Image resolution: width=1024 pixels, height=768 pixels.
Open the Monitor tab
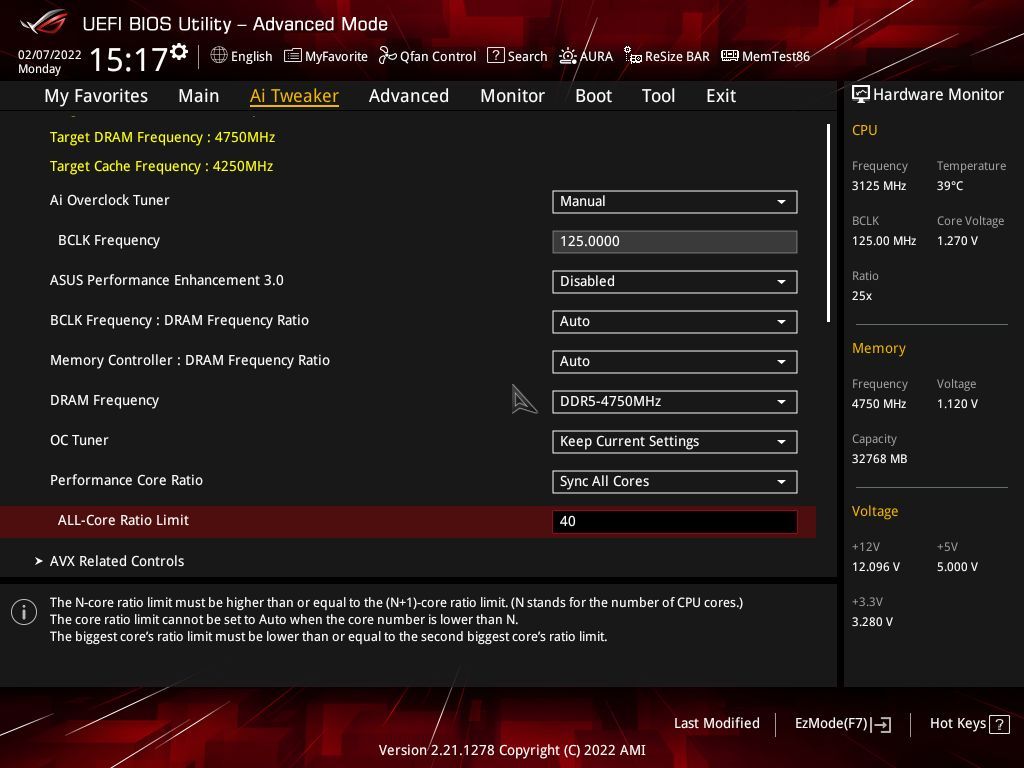tap(512, 96)
